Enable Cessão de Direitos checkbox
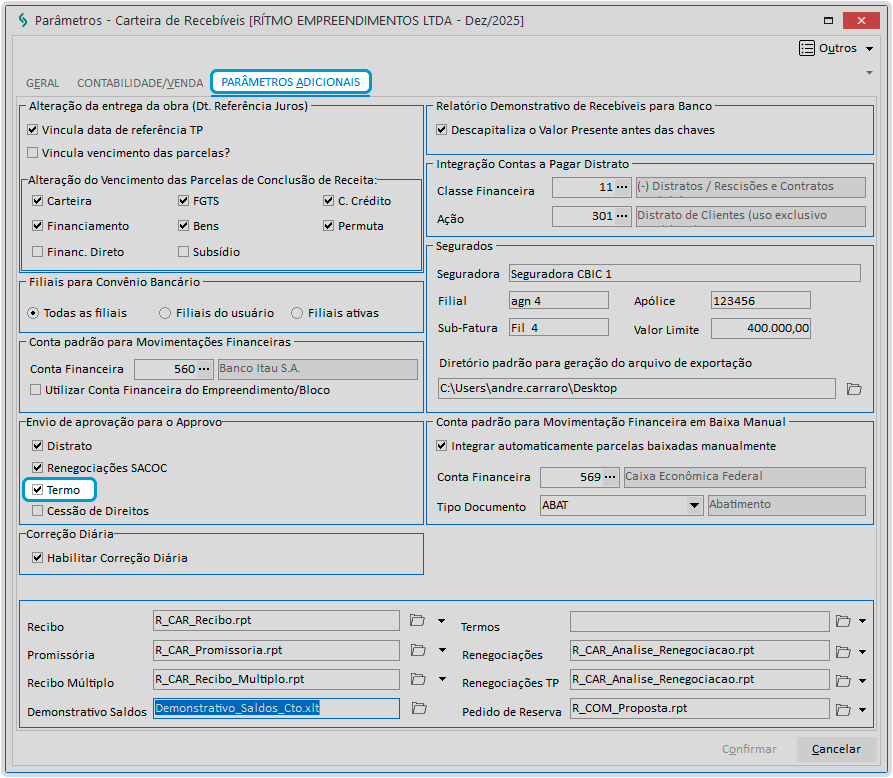The image size is (893, 778). tap(38, 510)
